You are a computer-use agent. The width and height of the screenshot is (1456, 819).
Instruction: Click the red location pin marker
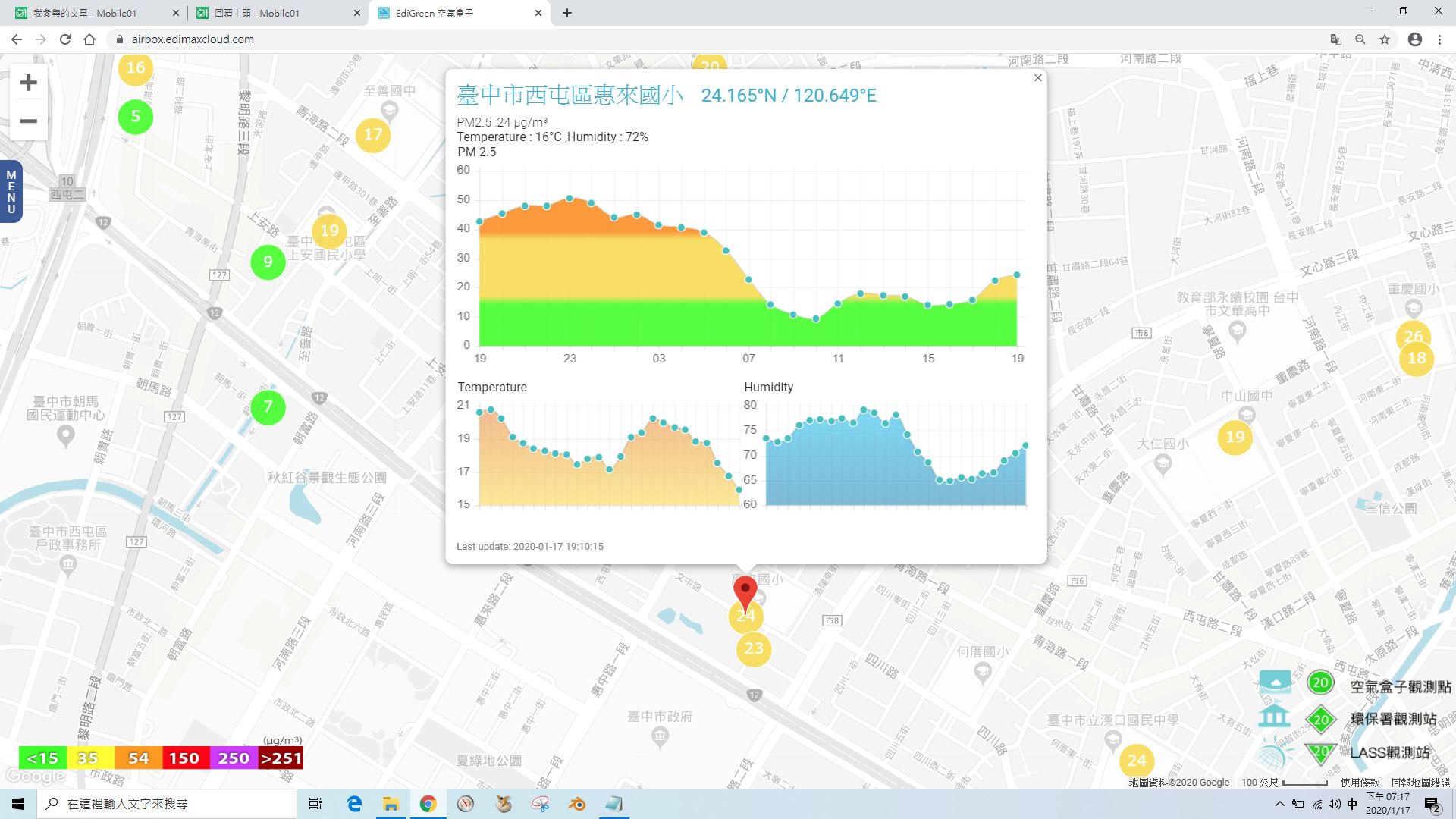pyautogui.click(x=745, y=591)
